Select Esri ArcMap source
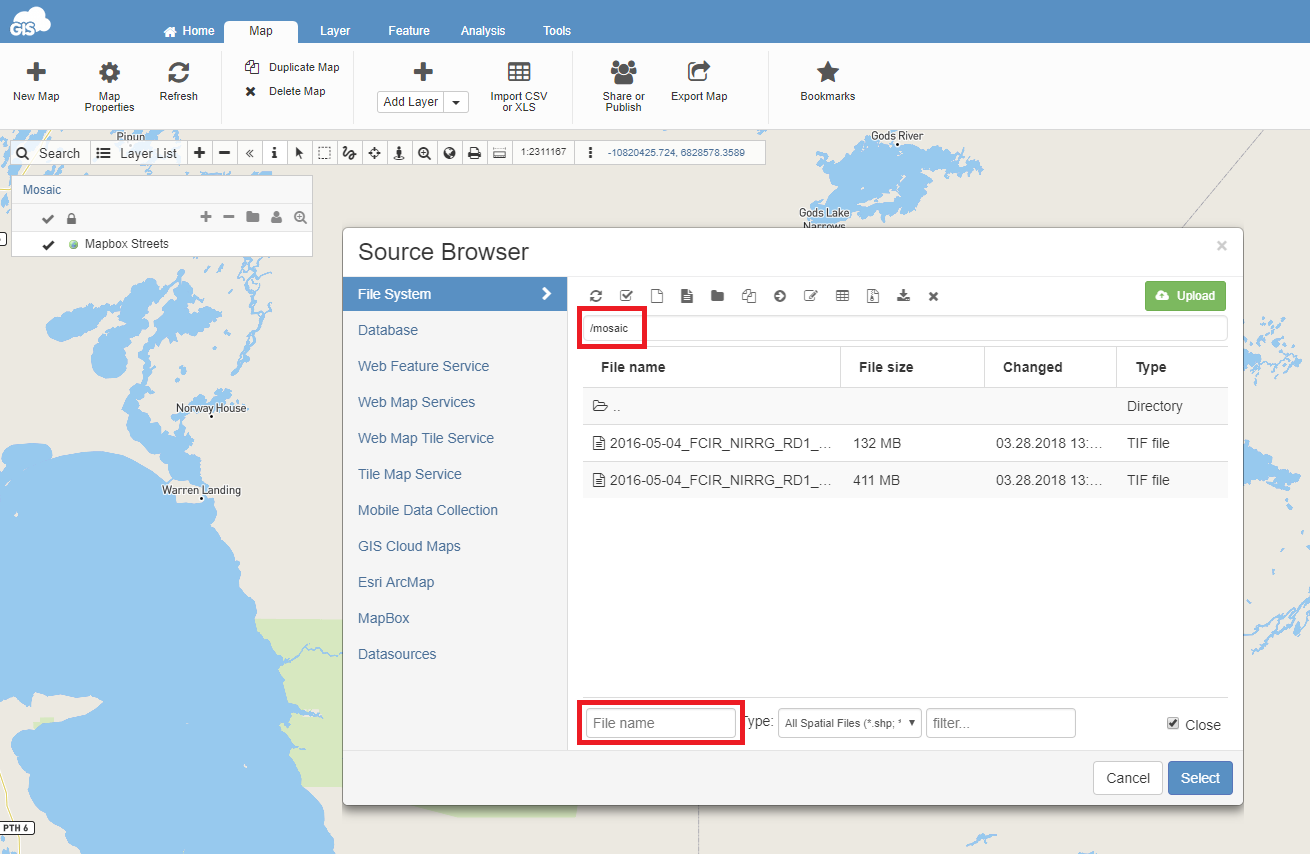1310x854 pixels. point(396,582)
